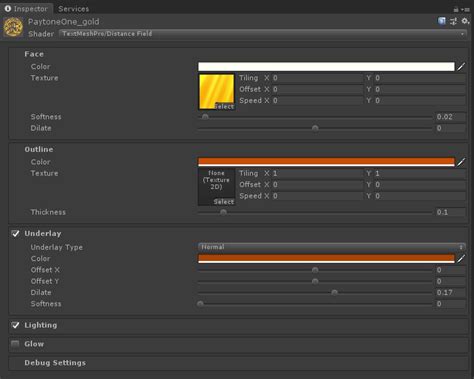
Task: Disable the Underlay checkbox
Action: click(15, 233)
